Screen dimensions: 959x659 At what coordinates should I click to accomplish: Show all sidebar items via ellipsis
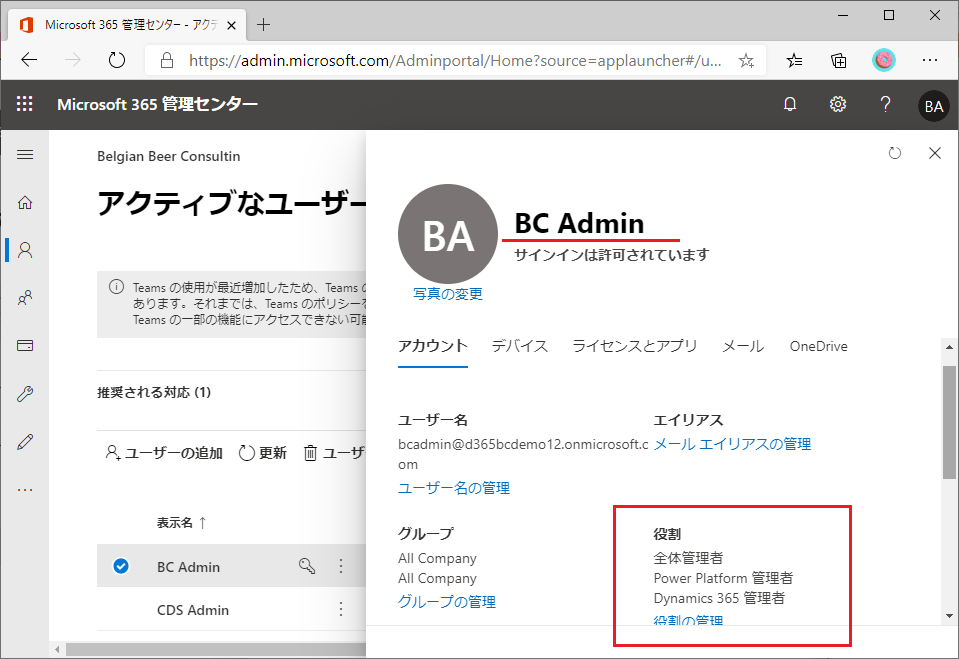(x=25, y=490)
